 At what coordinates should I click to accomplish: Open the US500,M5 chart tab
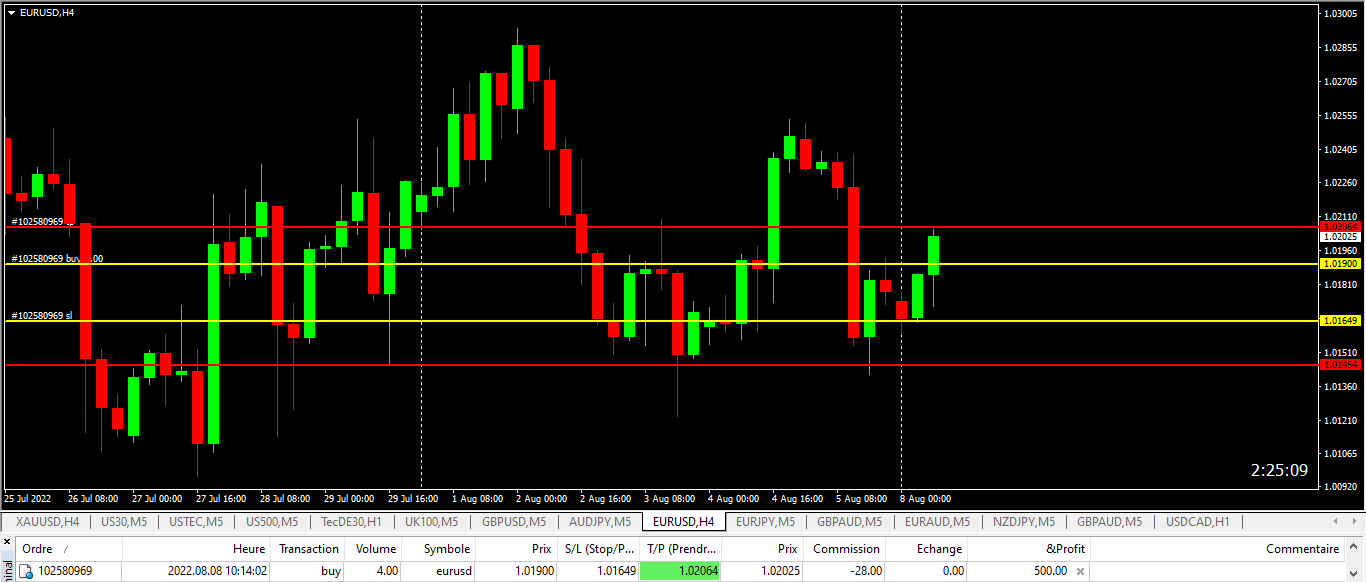point(272,521)
